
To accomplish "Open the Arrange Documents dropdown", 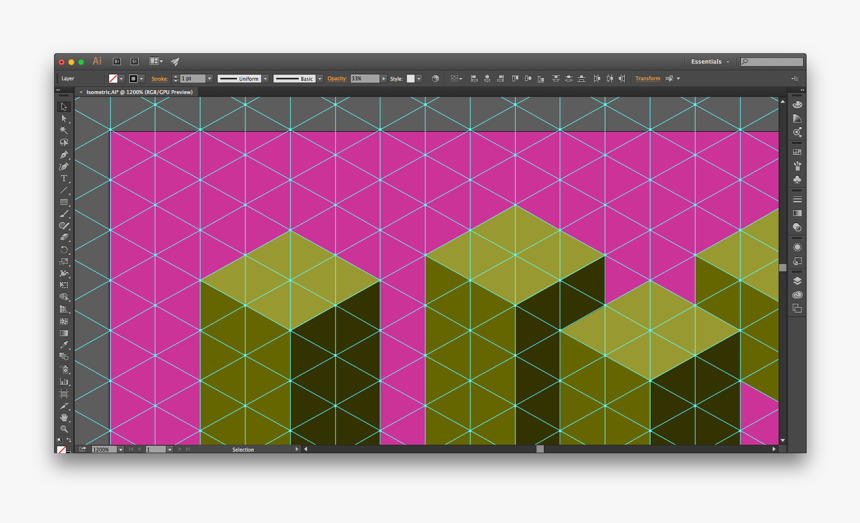I will pos(156,61).
